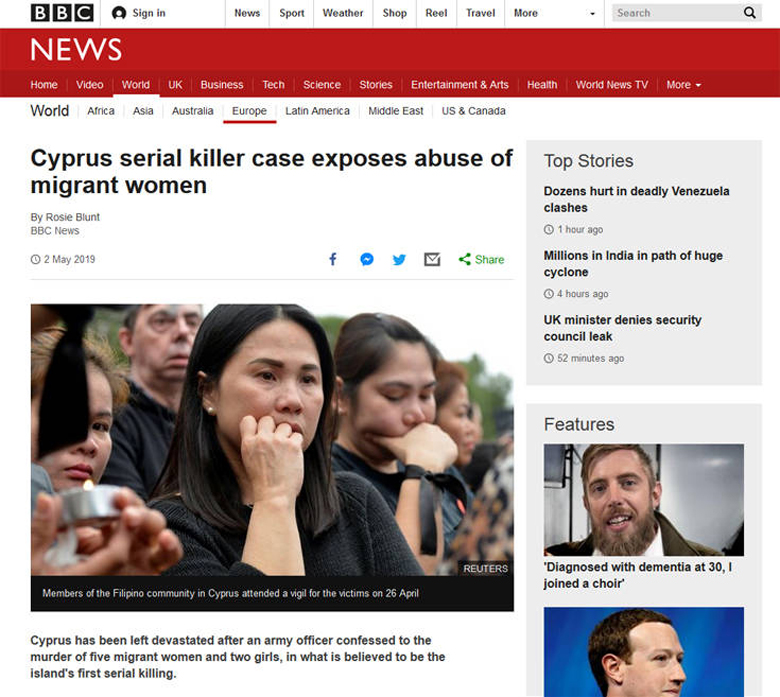Click the vigil article main photo
780x697 pixels.
tap(271, 440)
